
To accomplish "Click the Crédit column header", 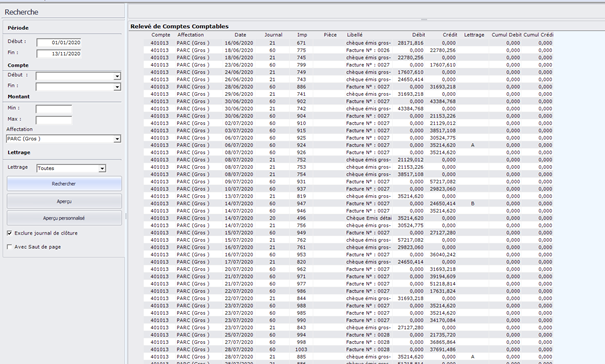I will [x=450, y=35].
